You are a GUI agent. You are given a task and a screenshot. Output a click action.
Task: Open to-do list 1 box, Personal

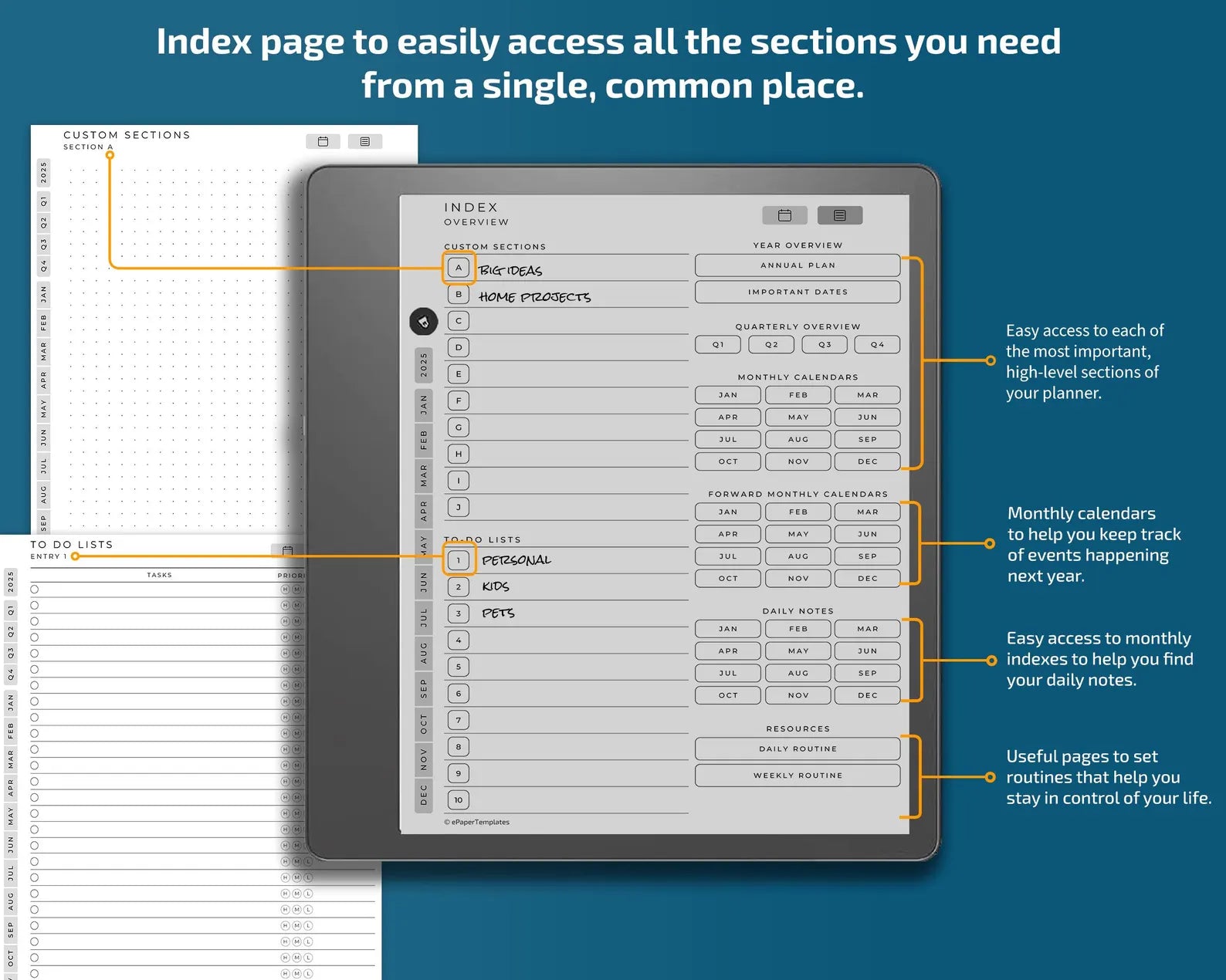(x=459, y=560)
